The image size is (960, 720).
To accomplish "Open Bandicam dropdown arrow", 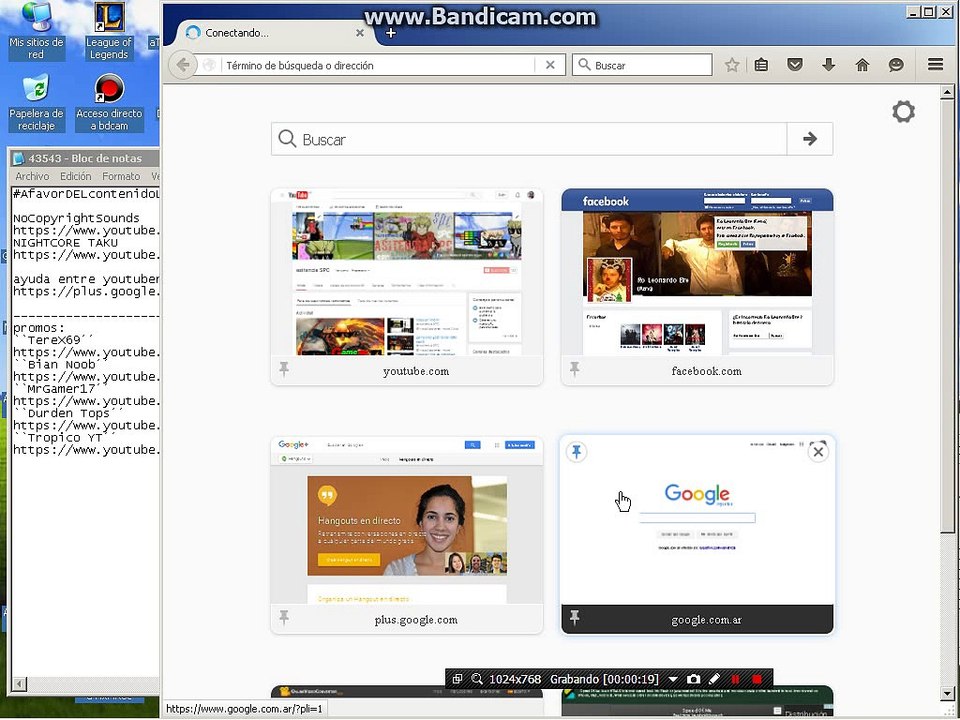I will (x=673, y=679).
